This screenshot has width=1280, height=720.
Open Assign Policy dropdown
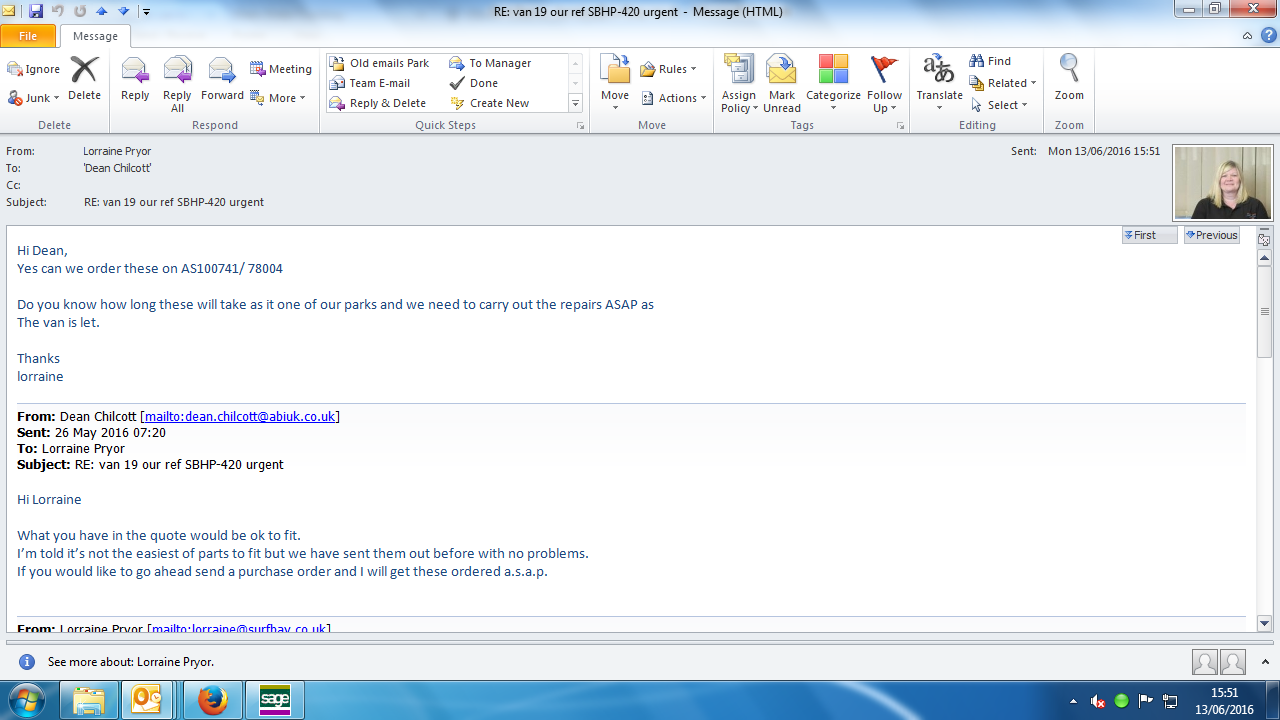(739, 84)
